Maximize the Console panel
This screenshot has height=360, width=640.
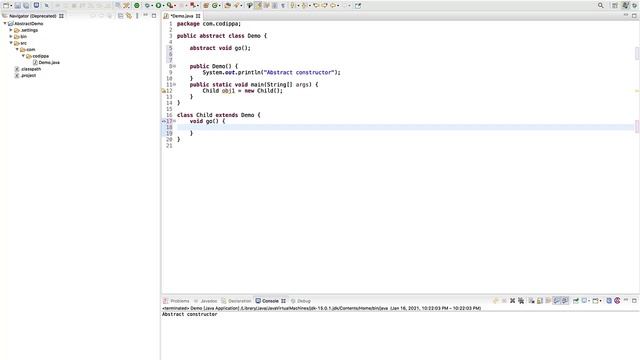(x=634, y=300)
